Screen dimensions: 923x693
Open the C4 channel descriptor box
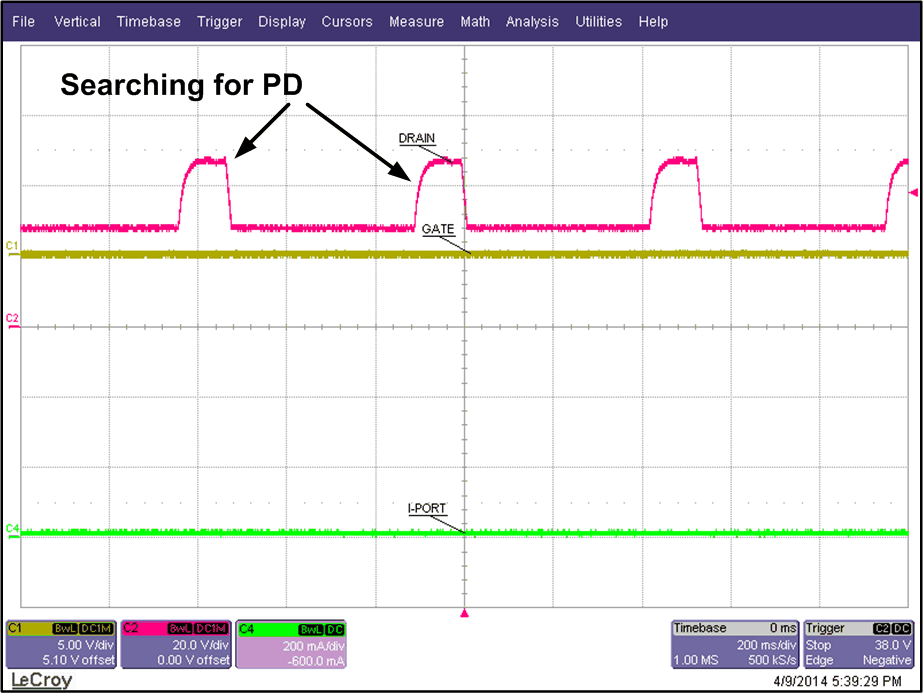pyautogui.click(x=290, y=648)
